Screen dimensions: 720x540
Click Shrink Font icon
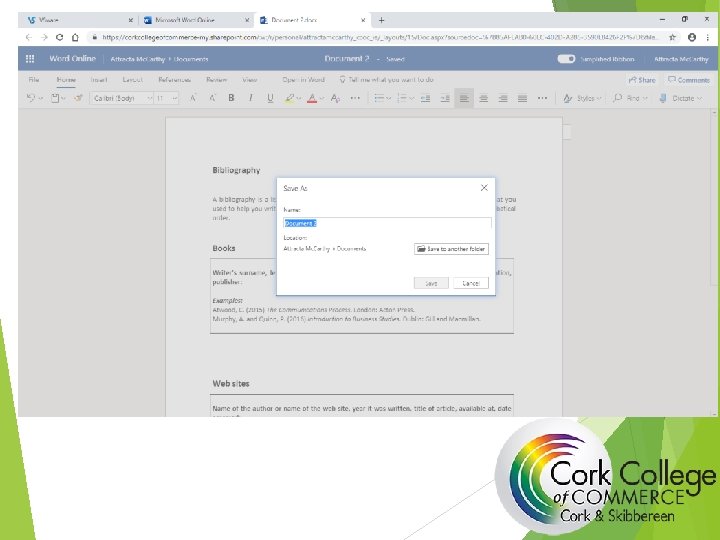212,98
